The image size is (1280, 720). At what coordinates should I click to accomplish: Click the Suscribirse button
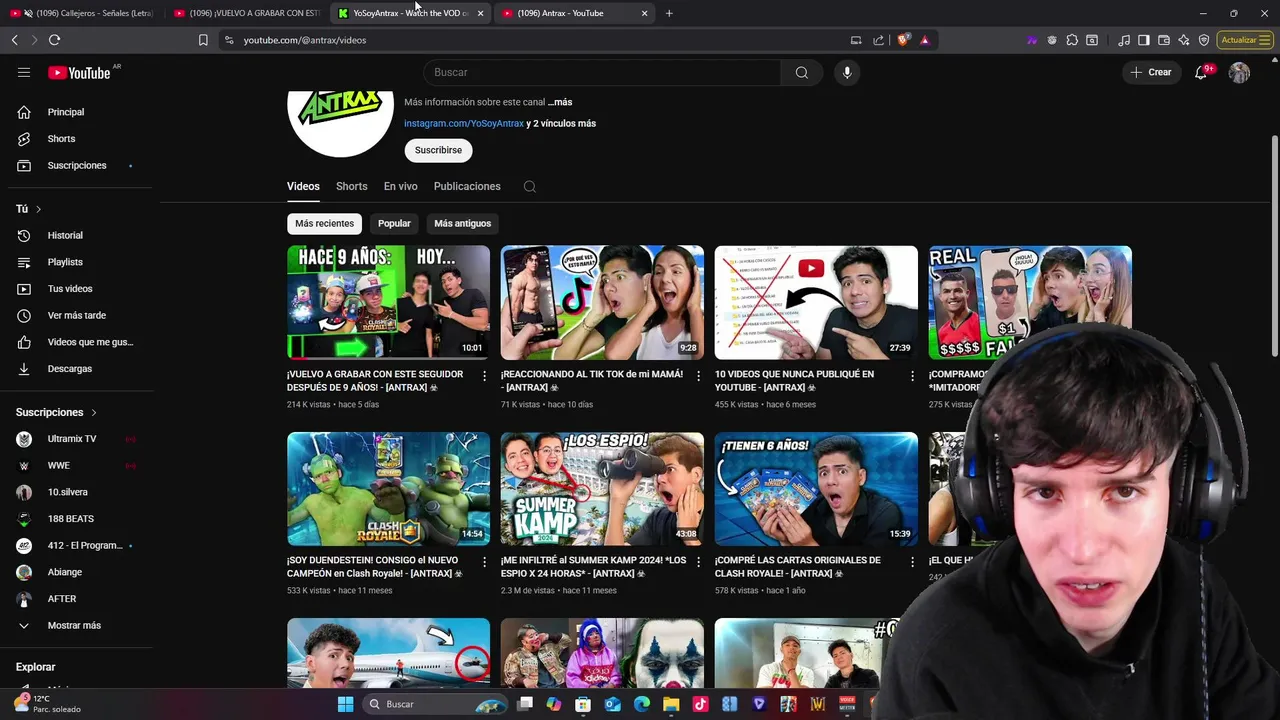[x=438, y=150]
